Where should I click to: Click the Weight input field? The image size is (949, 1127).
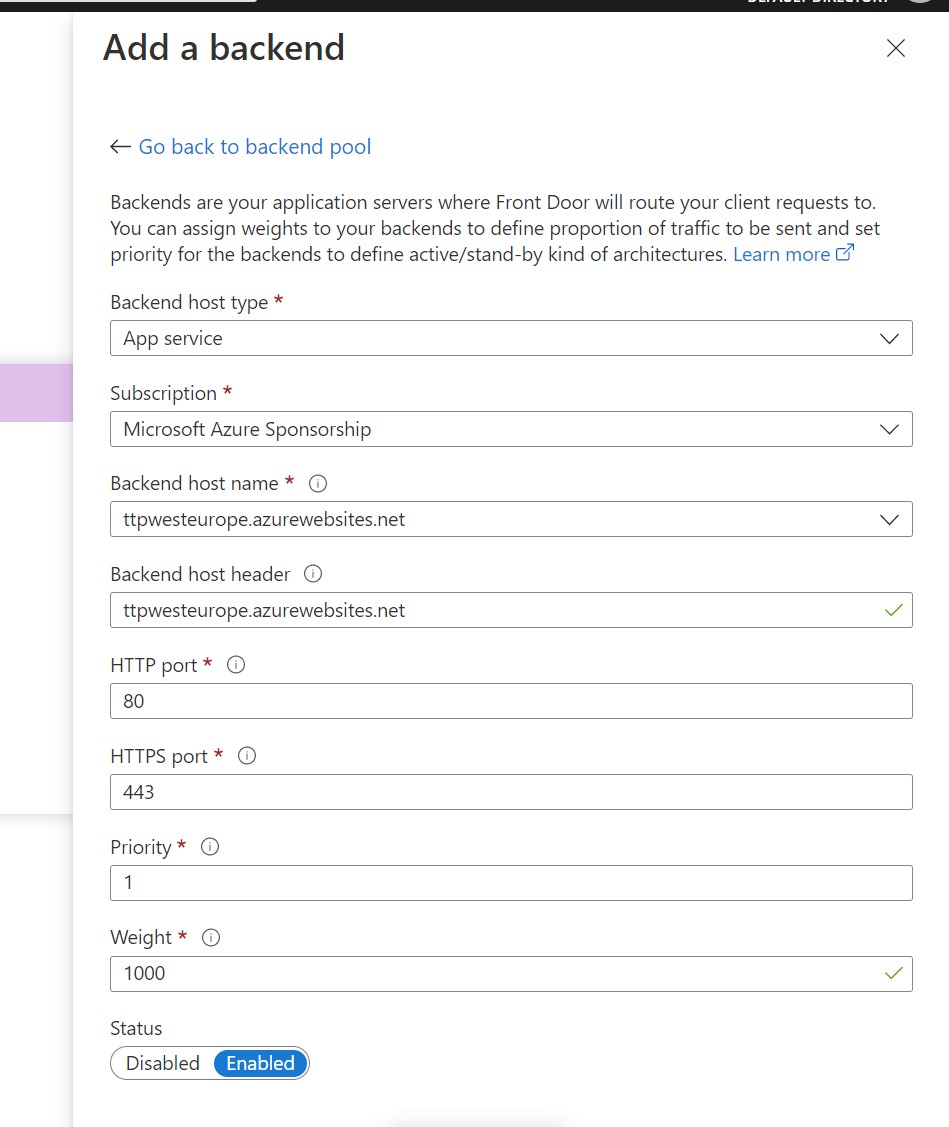coord(495,973)
